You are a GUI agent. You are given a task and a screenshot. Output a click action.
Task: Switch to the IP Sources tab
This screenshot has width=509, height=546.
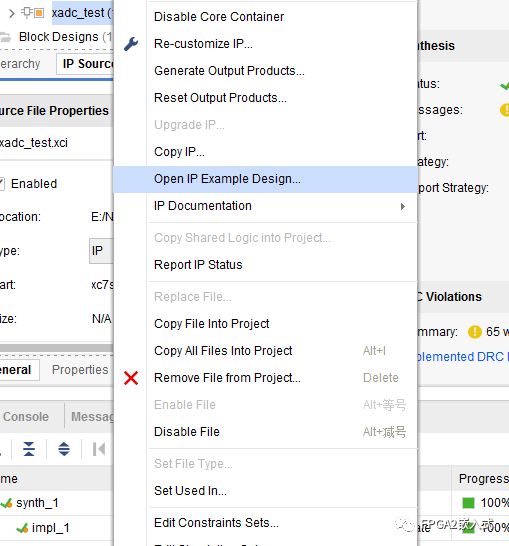point(86,64)
